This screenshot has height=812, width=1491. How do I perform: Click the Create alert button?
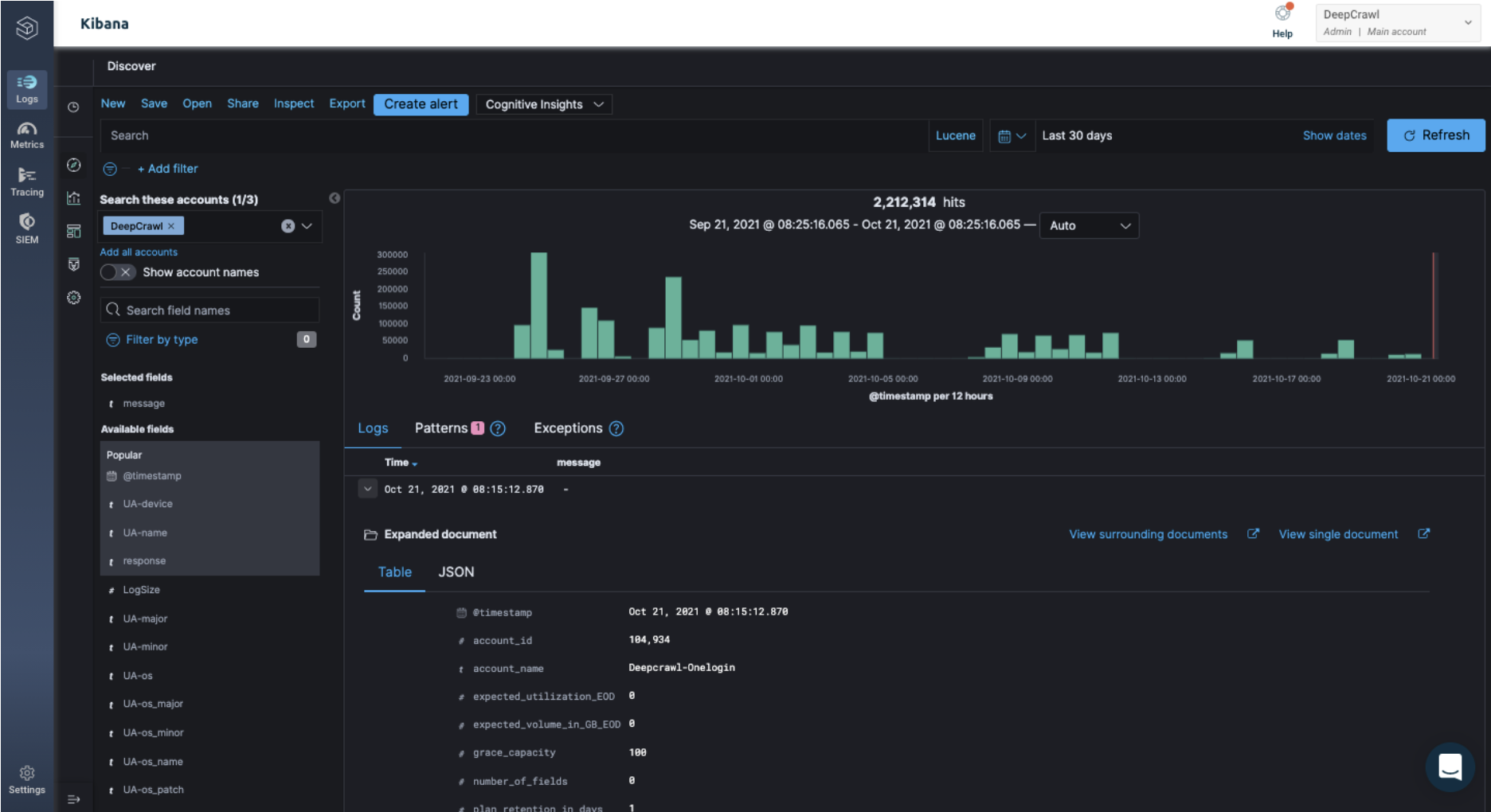coord(421,104)
